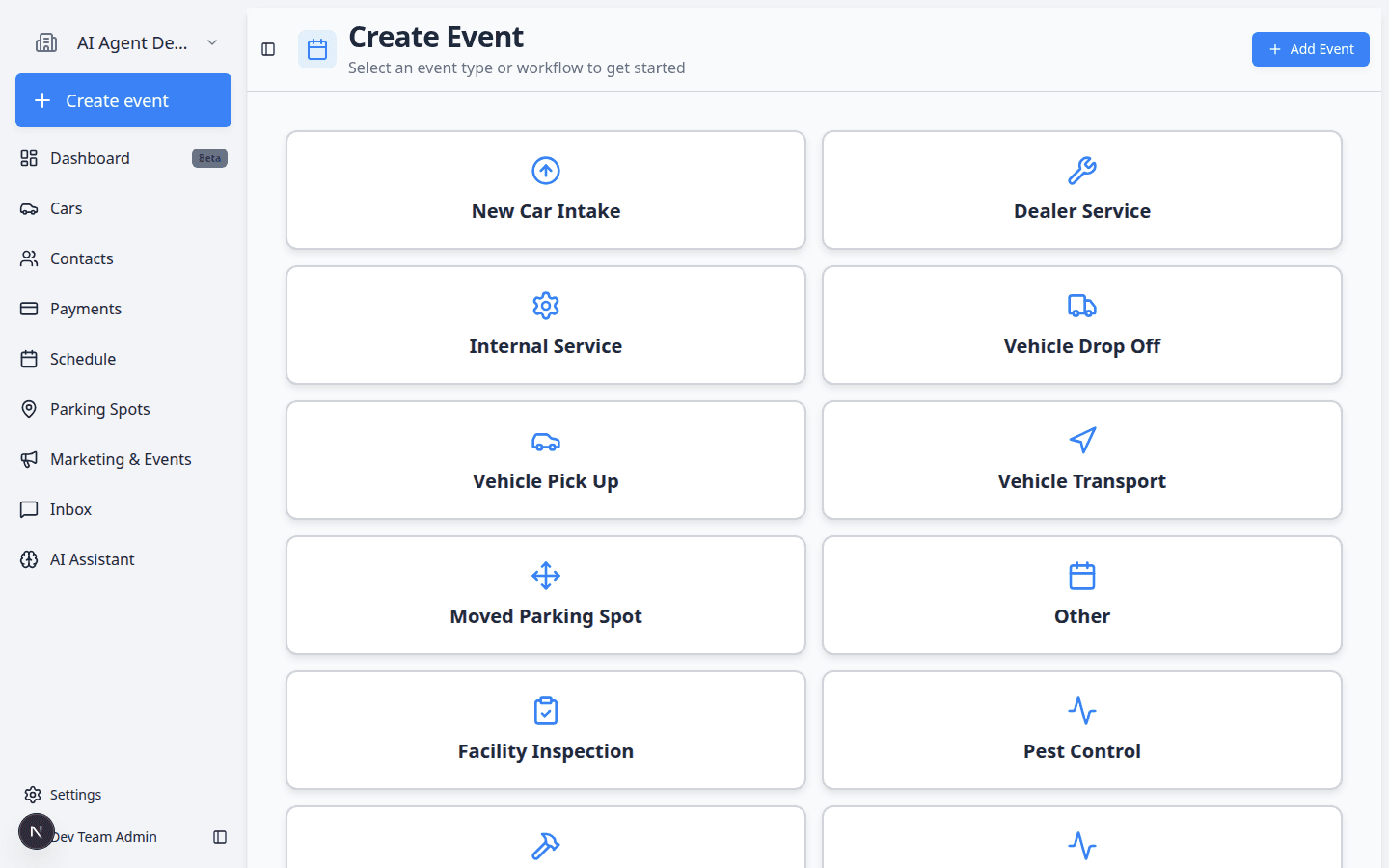Expand the AI Agent organization dropdown chevron

coord(212,42)
